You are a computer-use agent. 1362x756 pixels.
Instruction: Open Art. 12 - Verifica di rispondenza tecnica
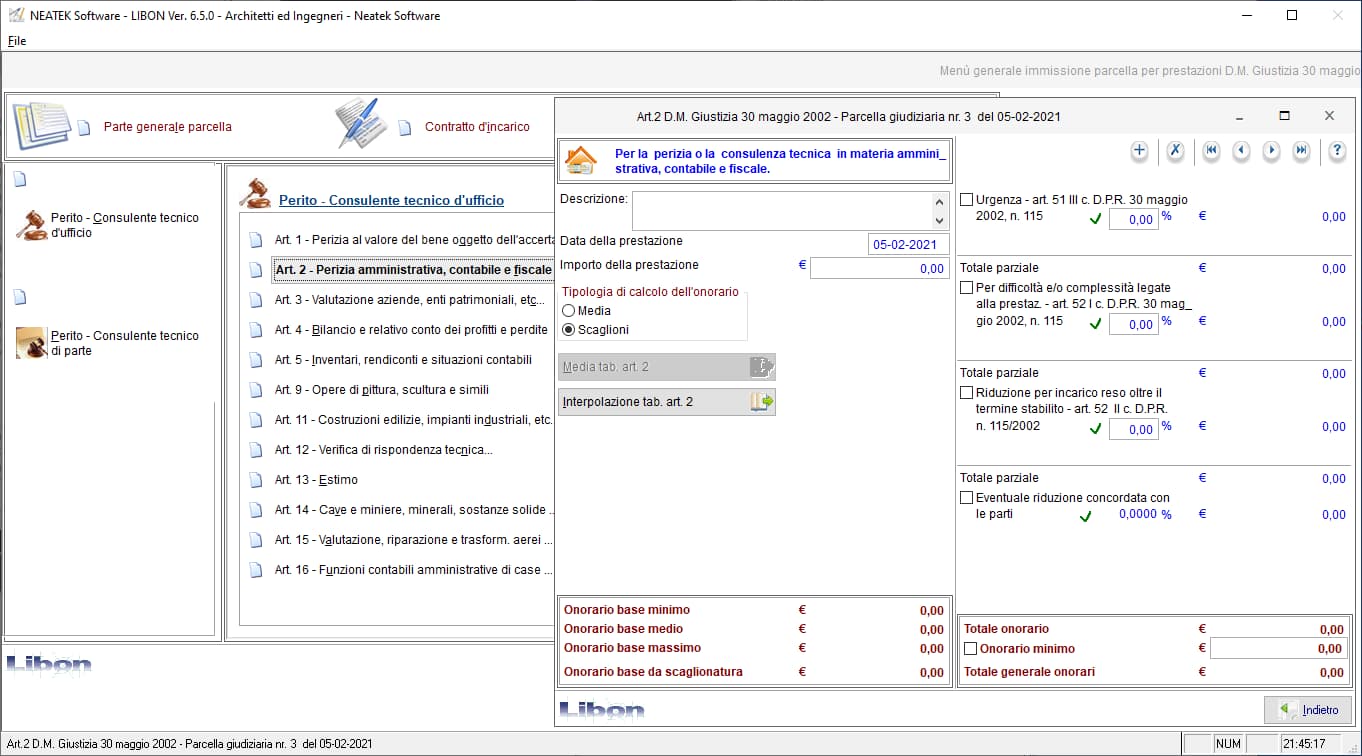click(384, 450)
